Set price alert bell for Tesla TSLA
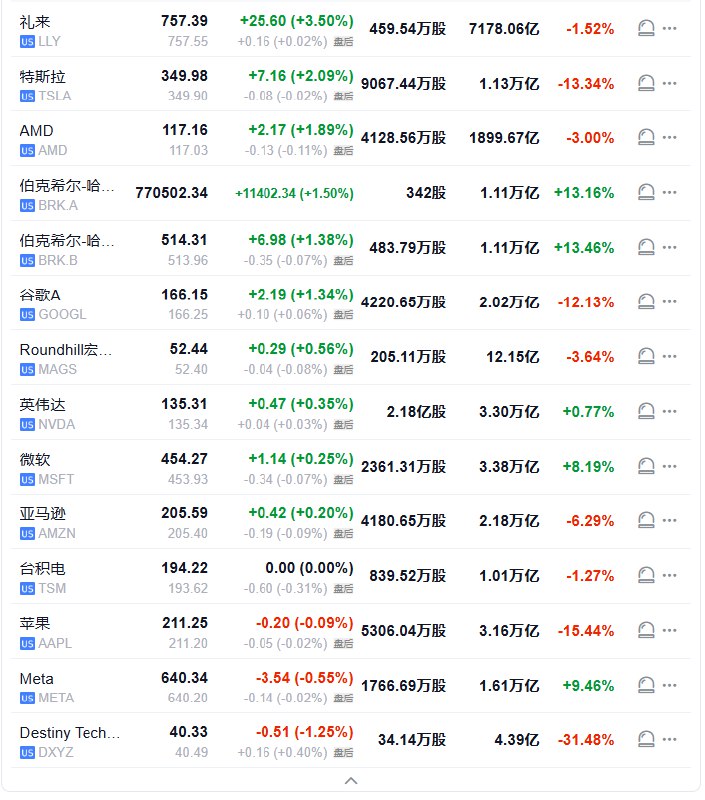Viewport: 705px width, 800px height. coord(646,83)
